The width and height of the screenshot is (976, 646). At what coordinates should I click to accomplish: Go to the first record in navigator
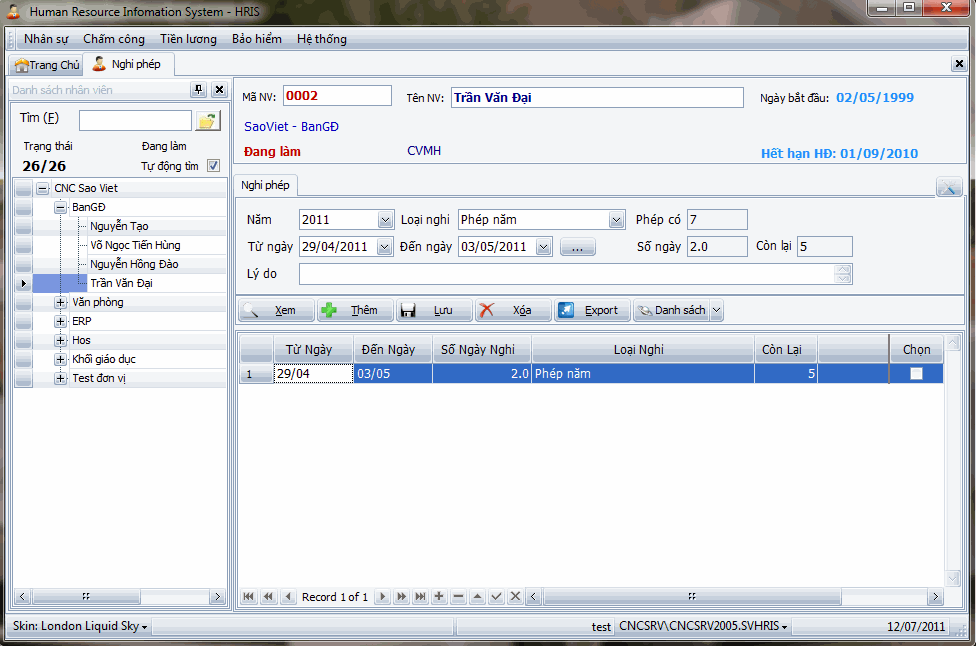click(248, 597)
